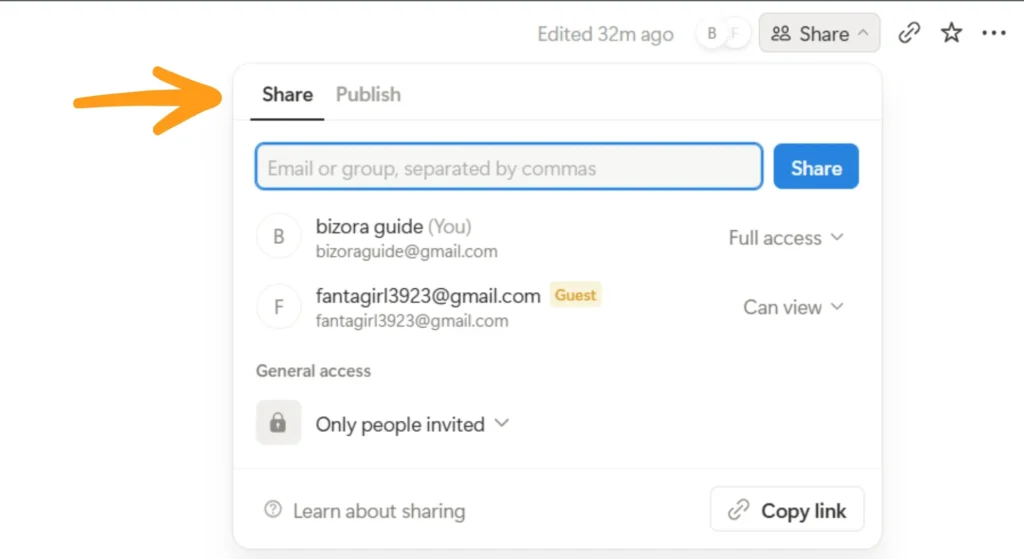Screen dimensions: 1024x559
Task: Click the B user avatar in top bar
Action: pyautogui.click(x=712, y=33)
